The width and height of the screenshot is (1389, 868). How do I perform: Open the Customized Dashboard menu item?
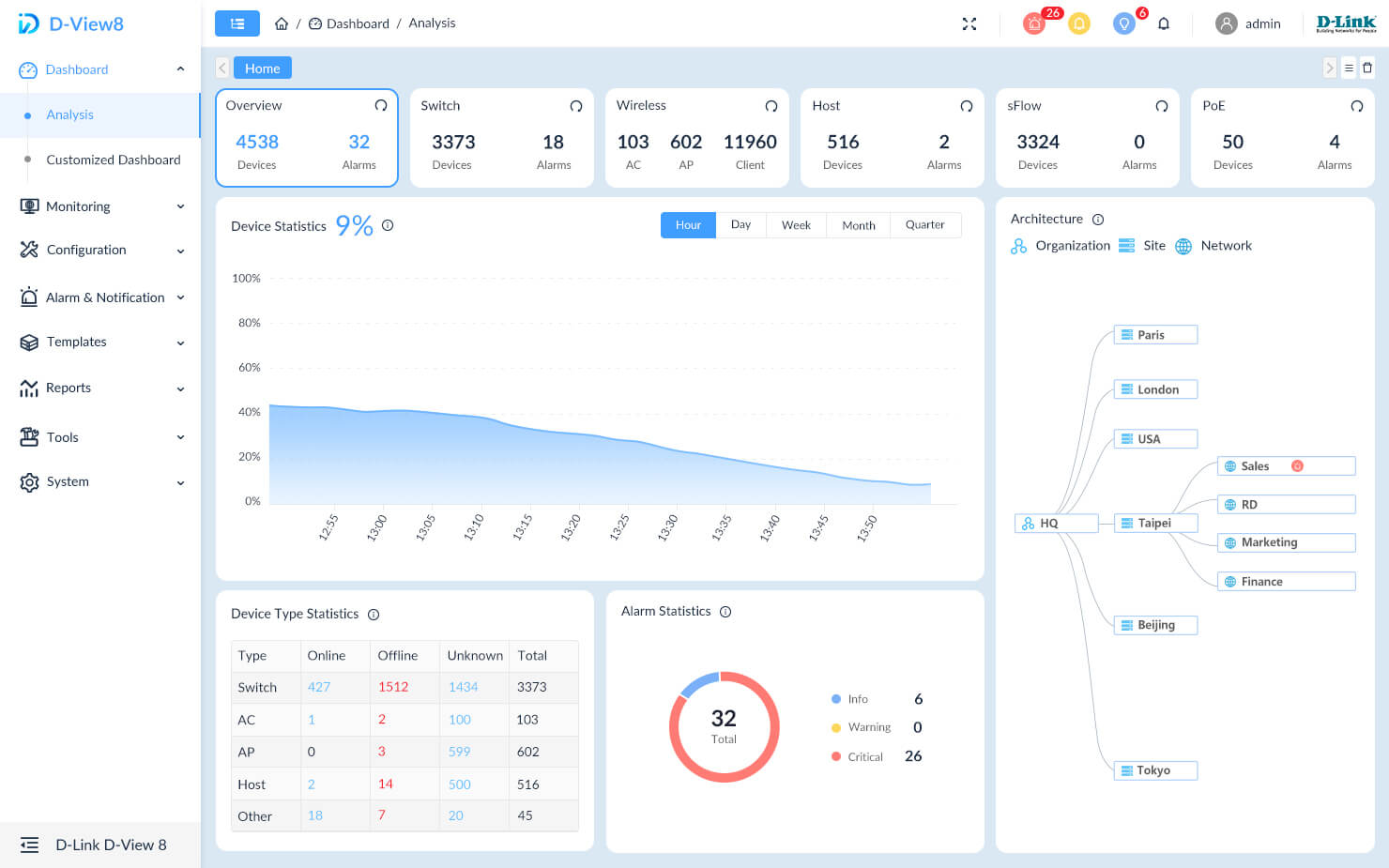coord(114,160)
